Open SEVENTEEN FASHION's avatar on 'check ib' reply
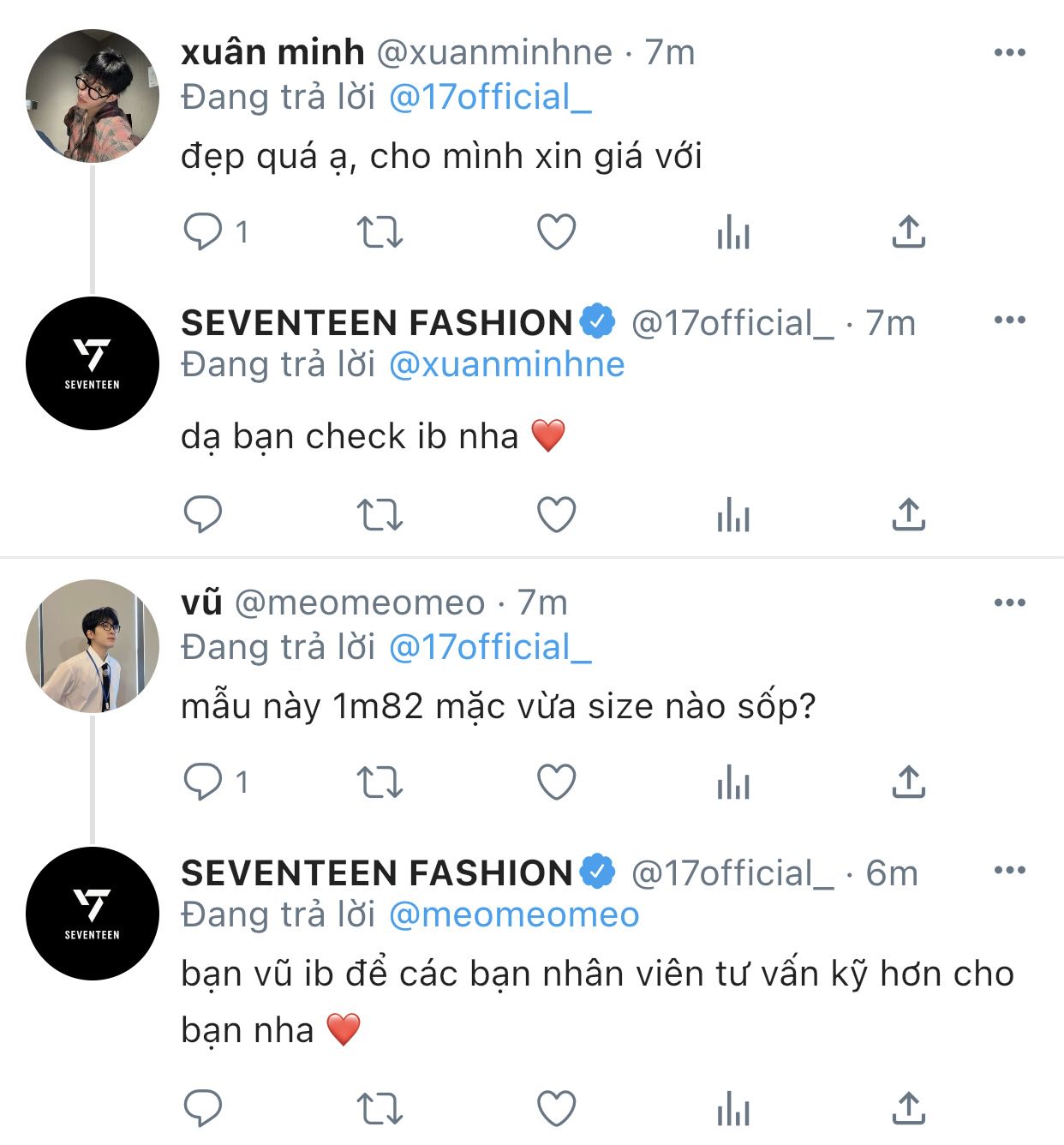The image size is (1064, 1145). [93, 363]
